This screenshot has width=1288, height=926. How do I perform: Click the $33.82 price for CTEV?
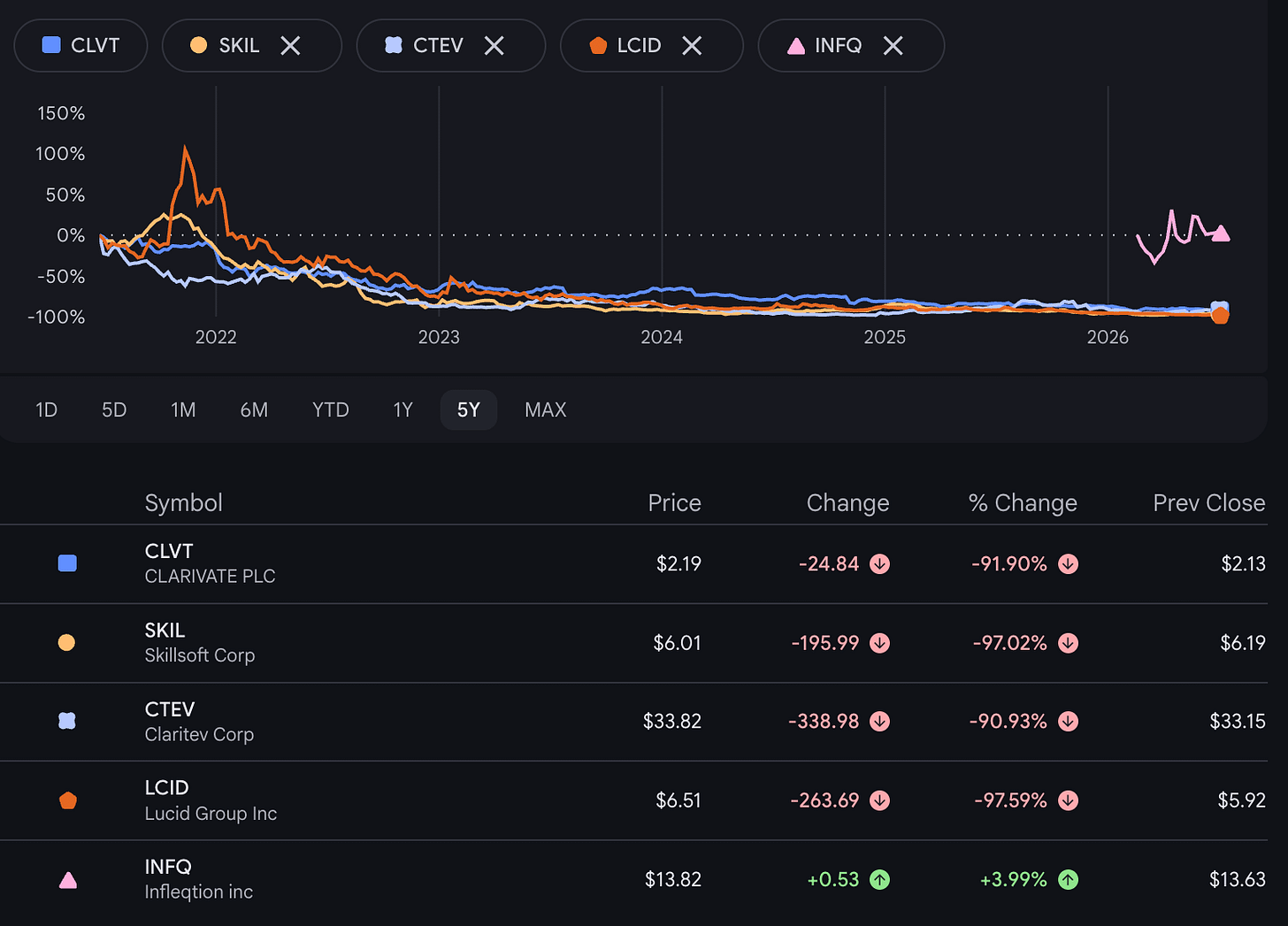click(x=672, y=721)
